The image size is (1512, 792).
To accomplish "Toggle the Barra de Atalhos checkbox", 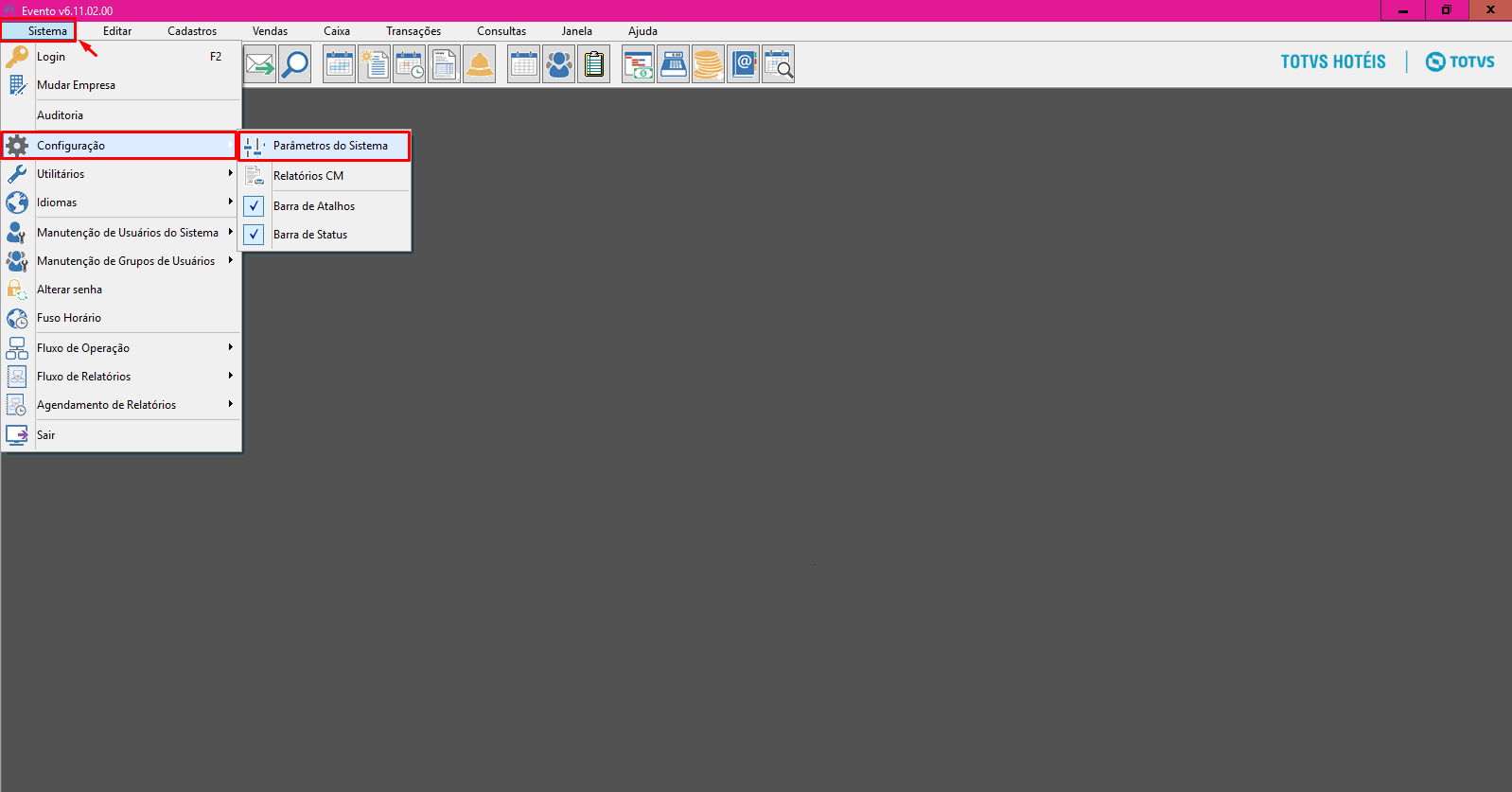I will [x=254, y=205].
